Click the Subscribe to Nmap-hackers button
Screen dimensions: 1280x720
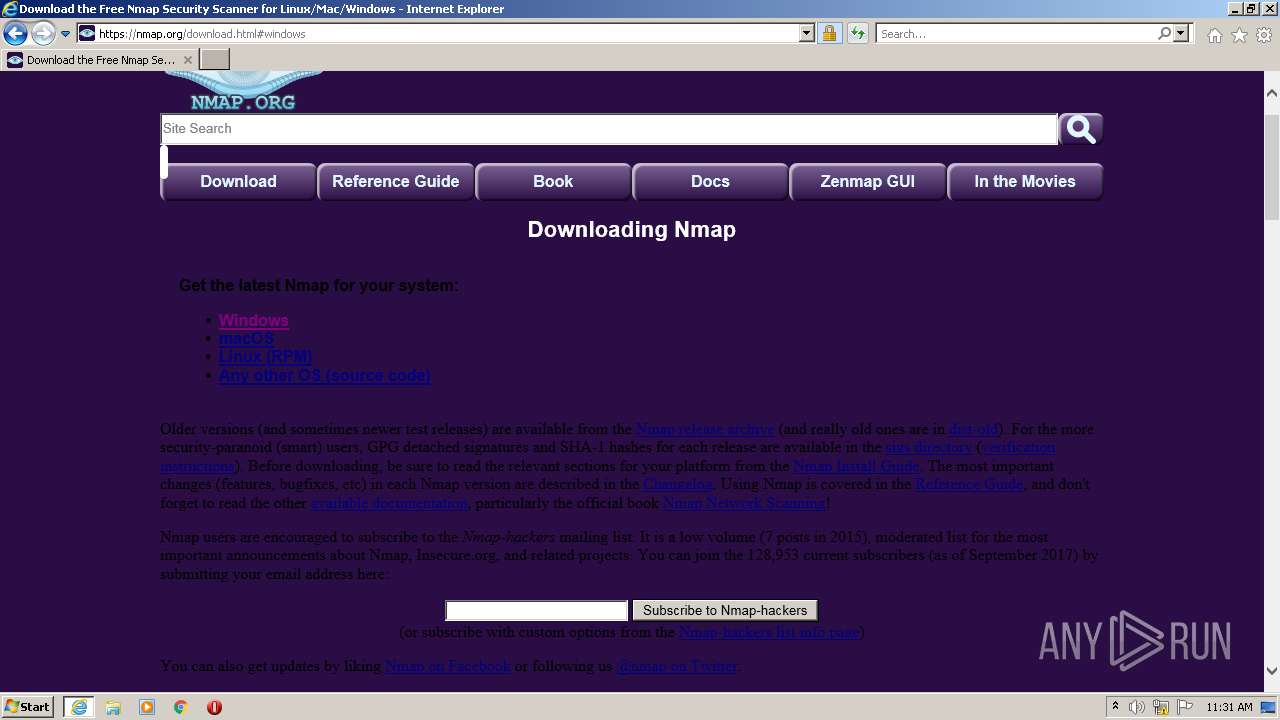point(725,610)
